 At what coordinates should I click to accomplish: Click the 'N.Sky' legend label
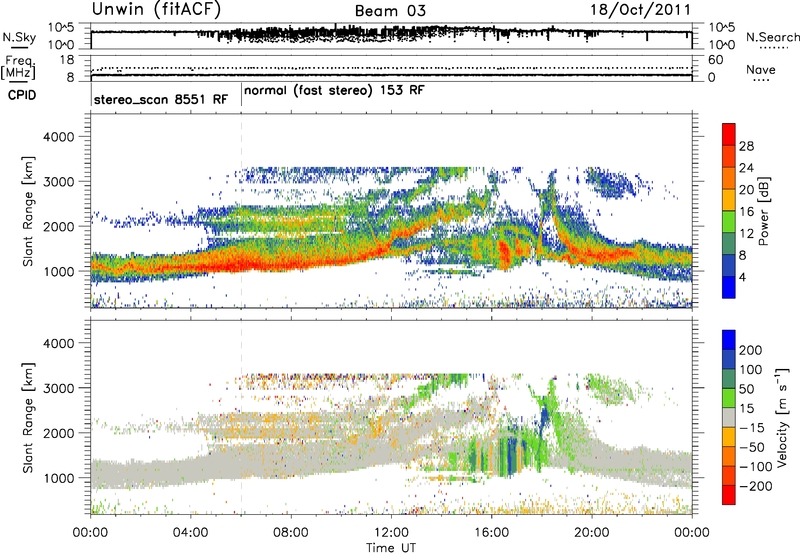coord(19,37)
